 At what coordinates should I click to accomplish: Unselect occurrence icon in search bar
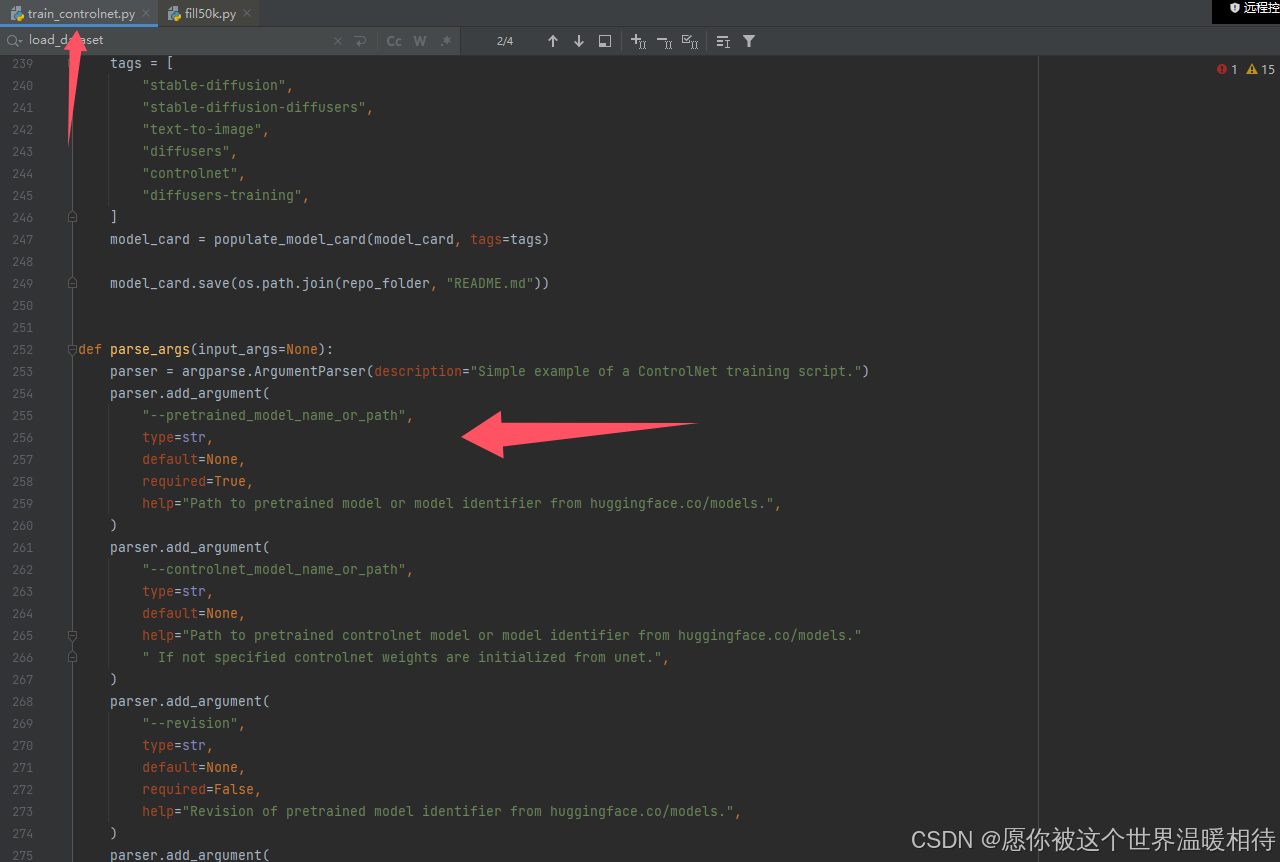664,41
